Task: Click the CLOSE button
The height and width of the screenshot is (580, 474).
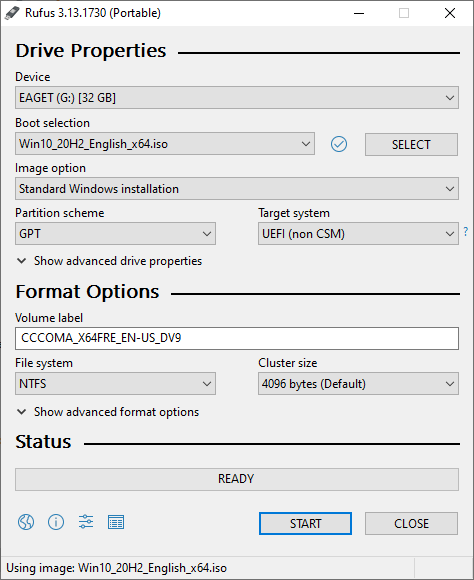Action: tap(411, 523)
